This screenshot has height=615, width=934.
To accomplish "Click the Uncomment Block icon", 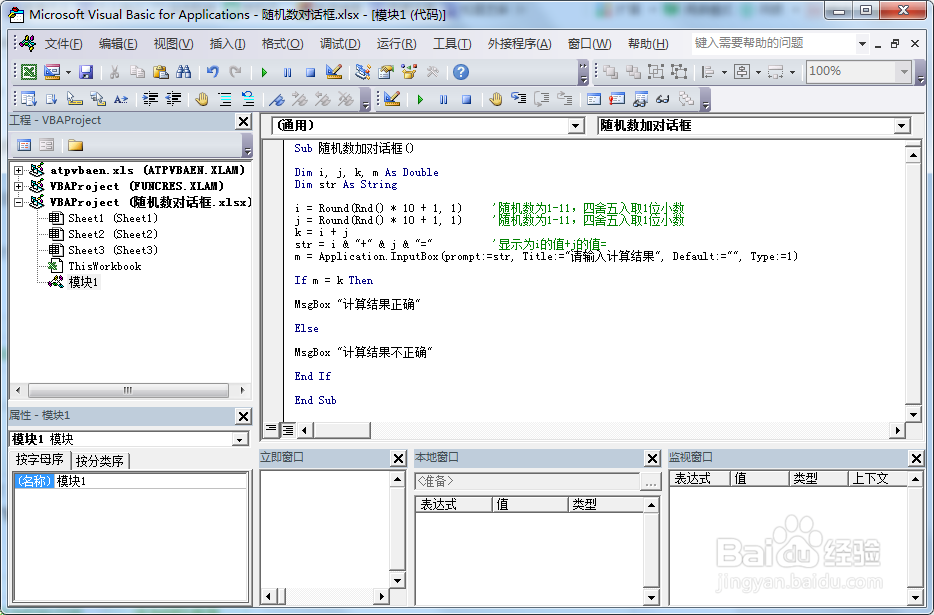I will tap(248, 99).
